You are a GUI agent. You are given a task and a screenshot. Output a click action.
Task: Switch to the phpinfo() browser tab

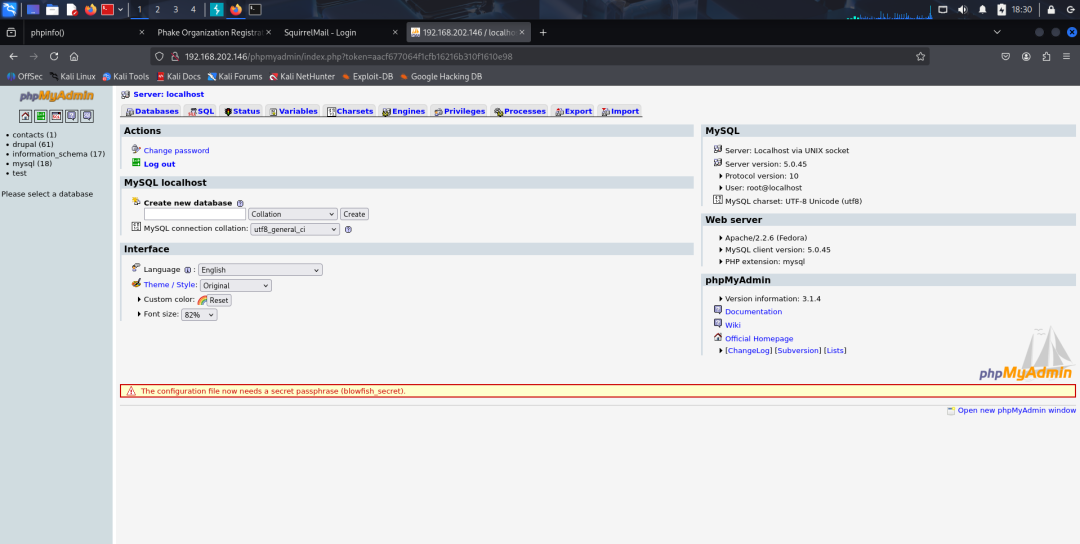coord(86,32)
